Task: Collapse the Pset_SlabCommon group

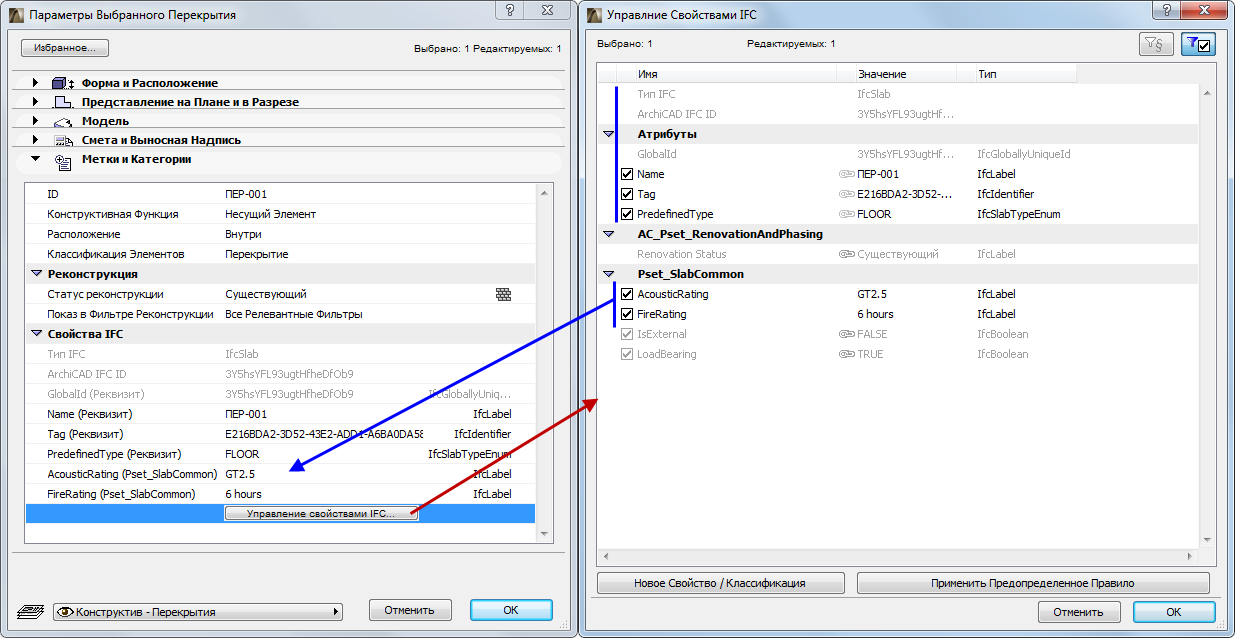Action: tap(608, 274)
